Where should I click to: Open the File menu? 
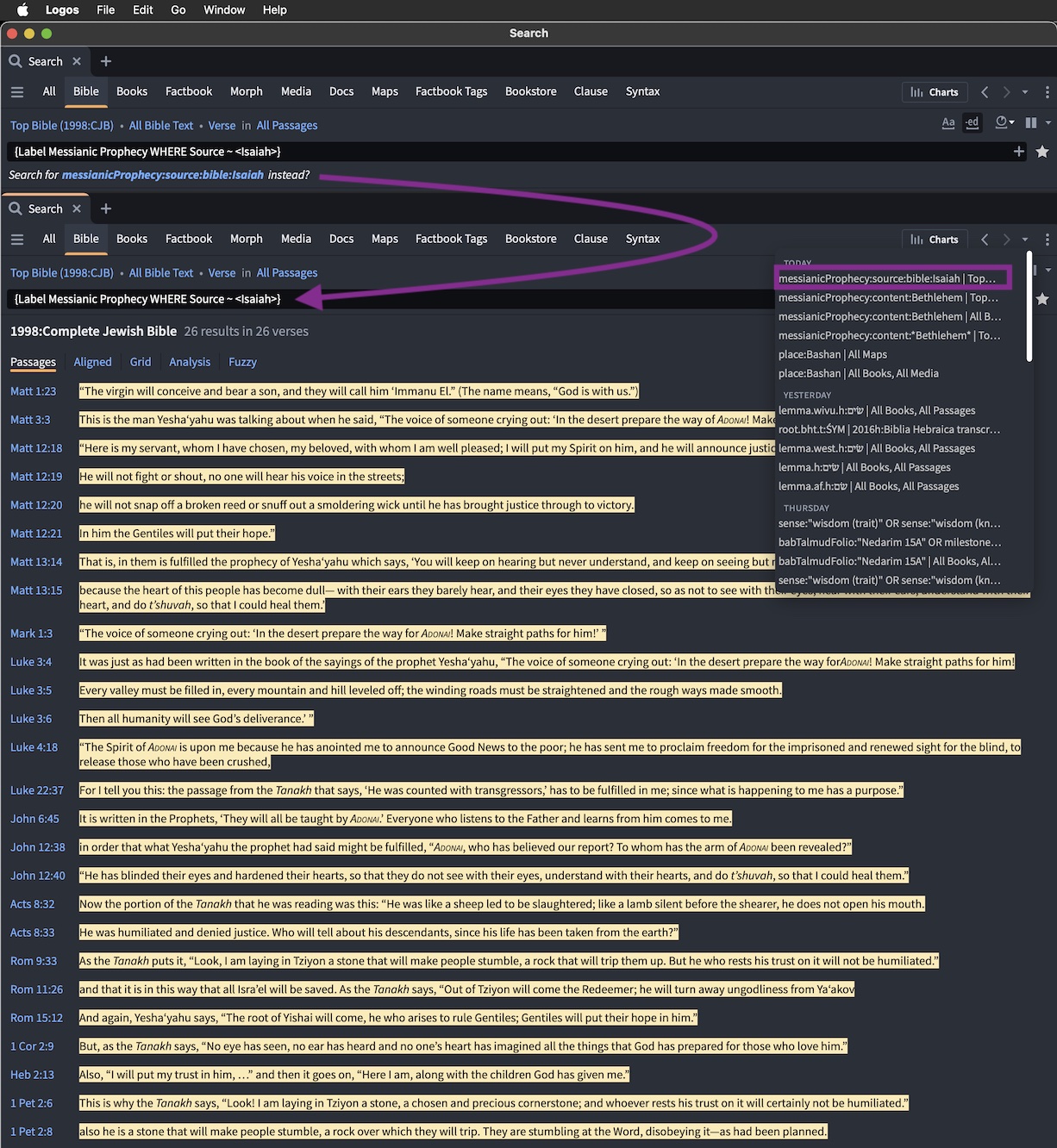pyautogui.click(x=106, y=9)
